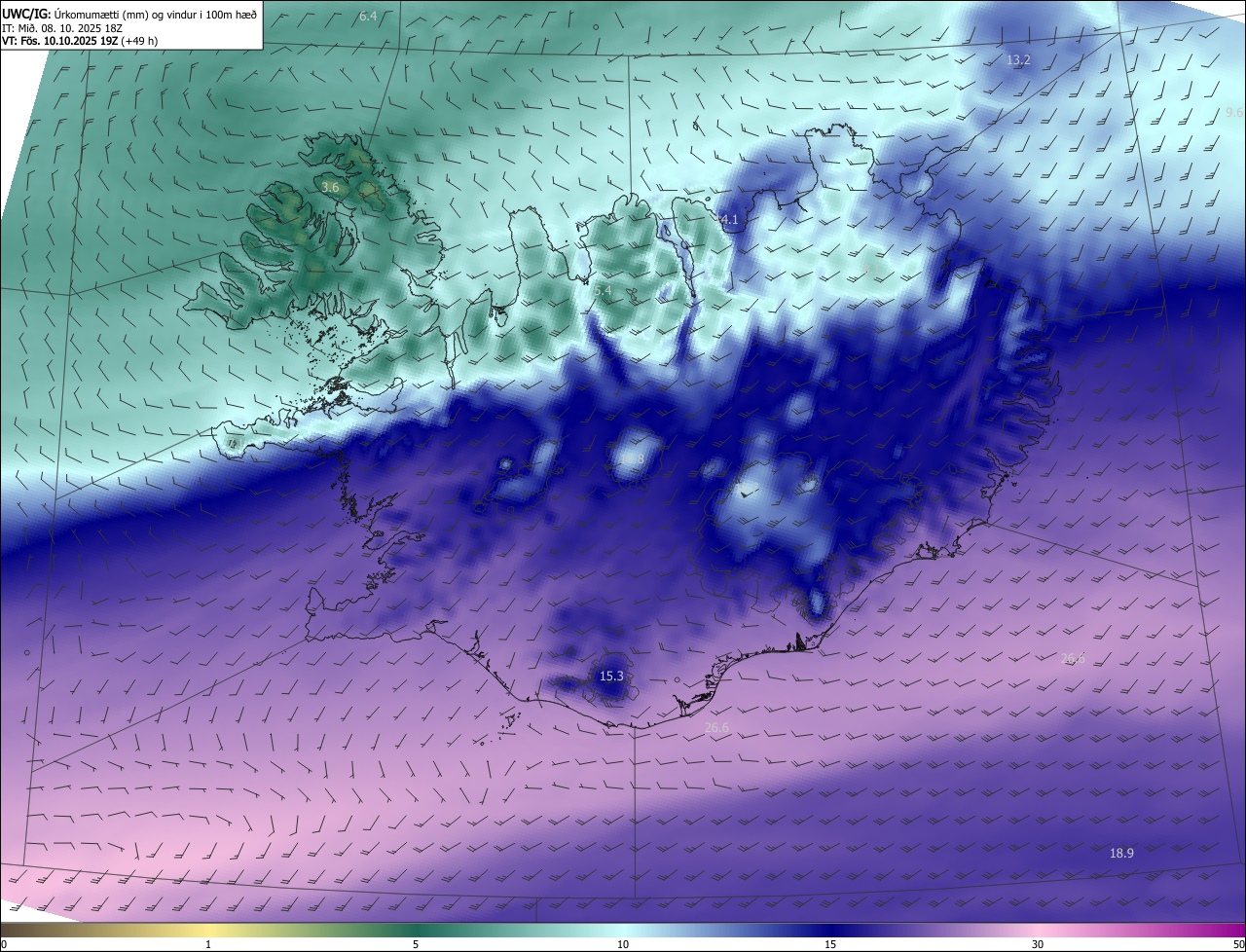Image resolution: width=1246 pixels, height=952 pixels.
Task: Click the map title 'UWC/IG: Úrkomumætti (mm) og vindur'
Action: tap(129, 13)
